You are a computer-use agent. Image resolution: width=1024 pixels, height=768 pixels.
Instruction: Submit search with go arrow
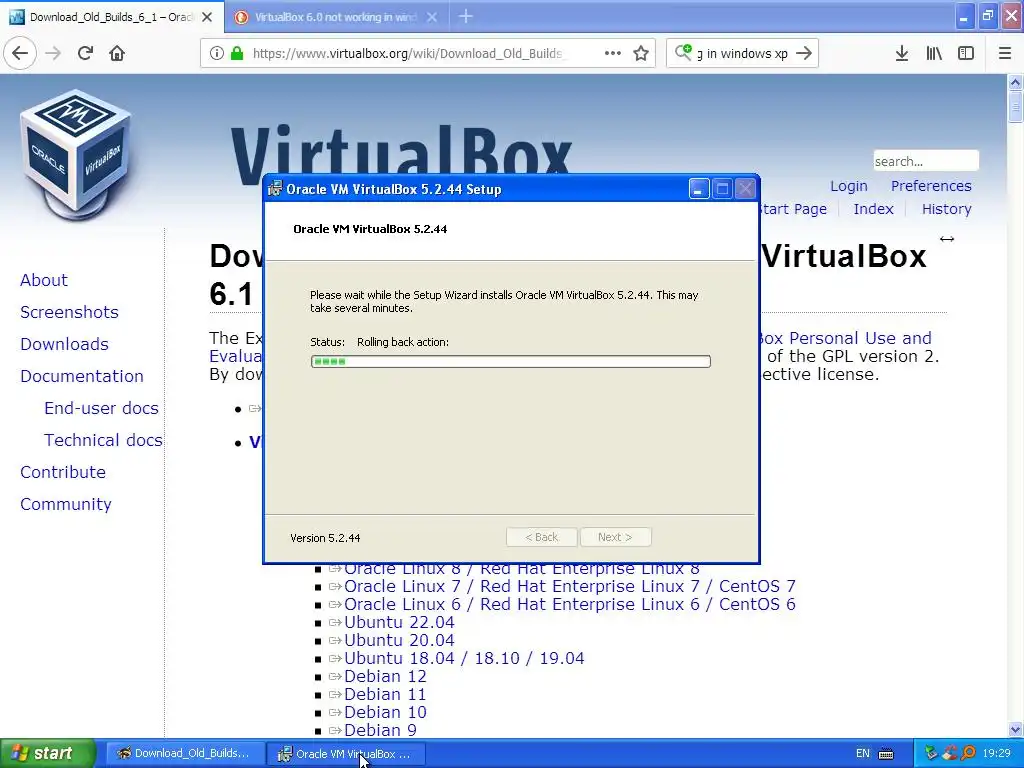[x=805, y=53]
